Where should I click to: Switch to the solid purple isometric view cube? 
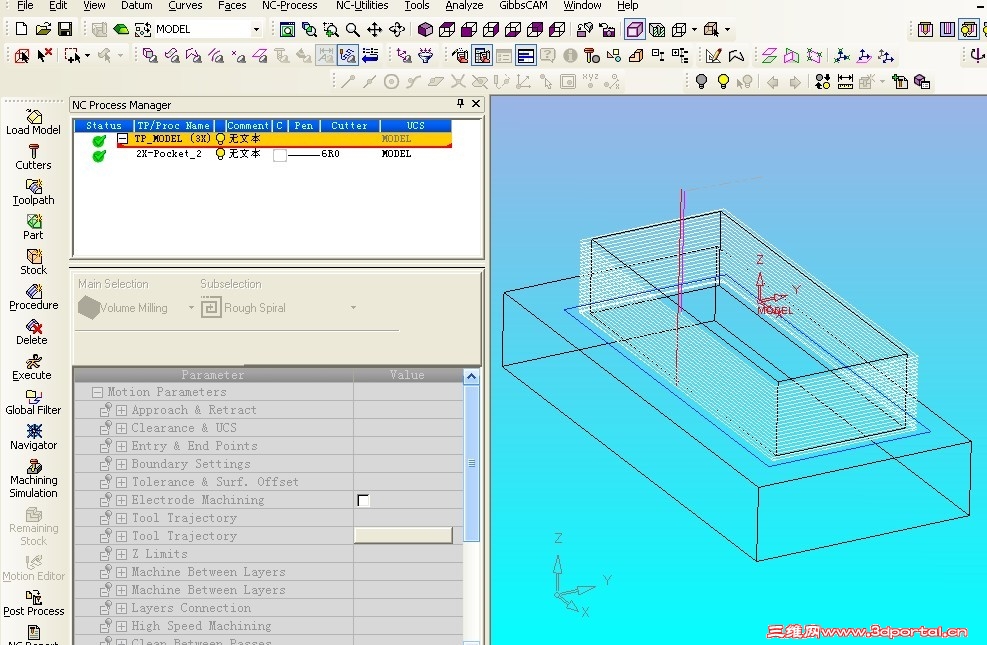[x=426, y=30]
